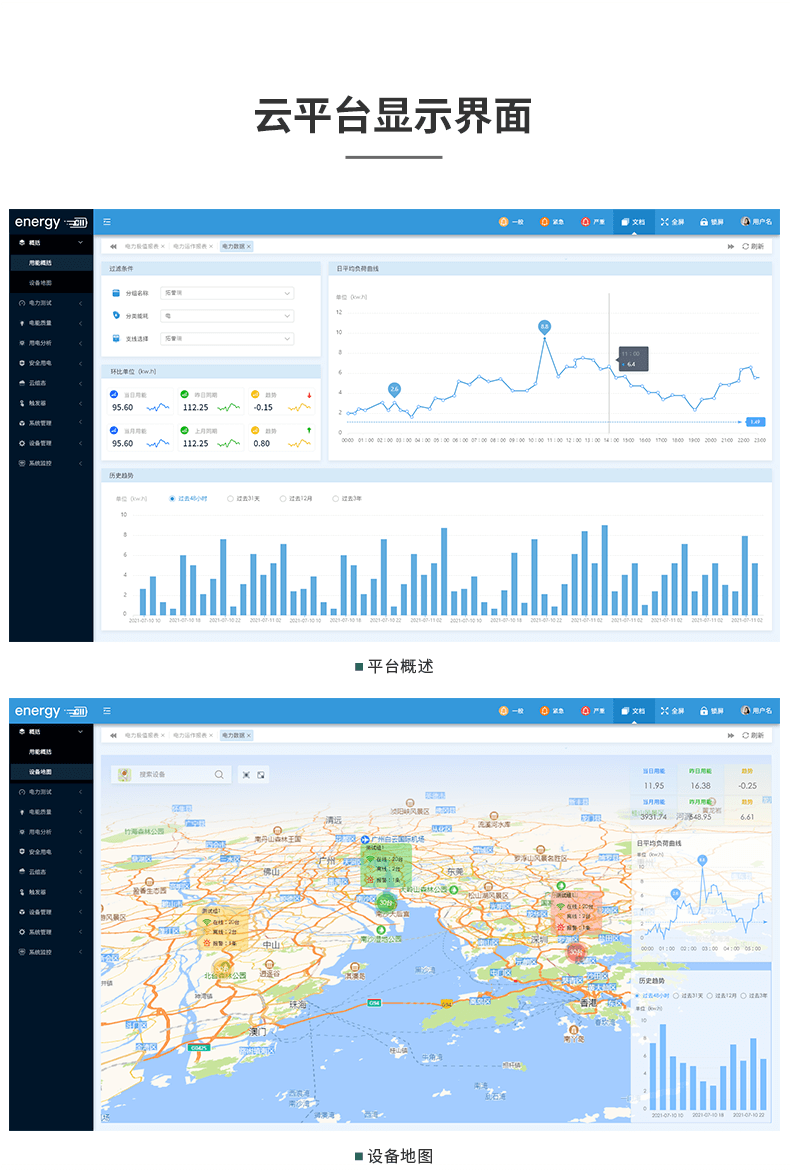
Task: Click the 8.8 peak marker on load curve
Action: tap(544, 326)
